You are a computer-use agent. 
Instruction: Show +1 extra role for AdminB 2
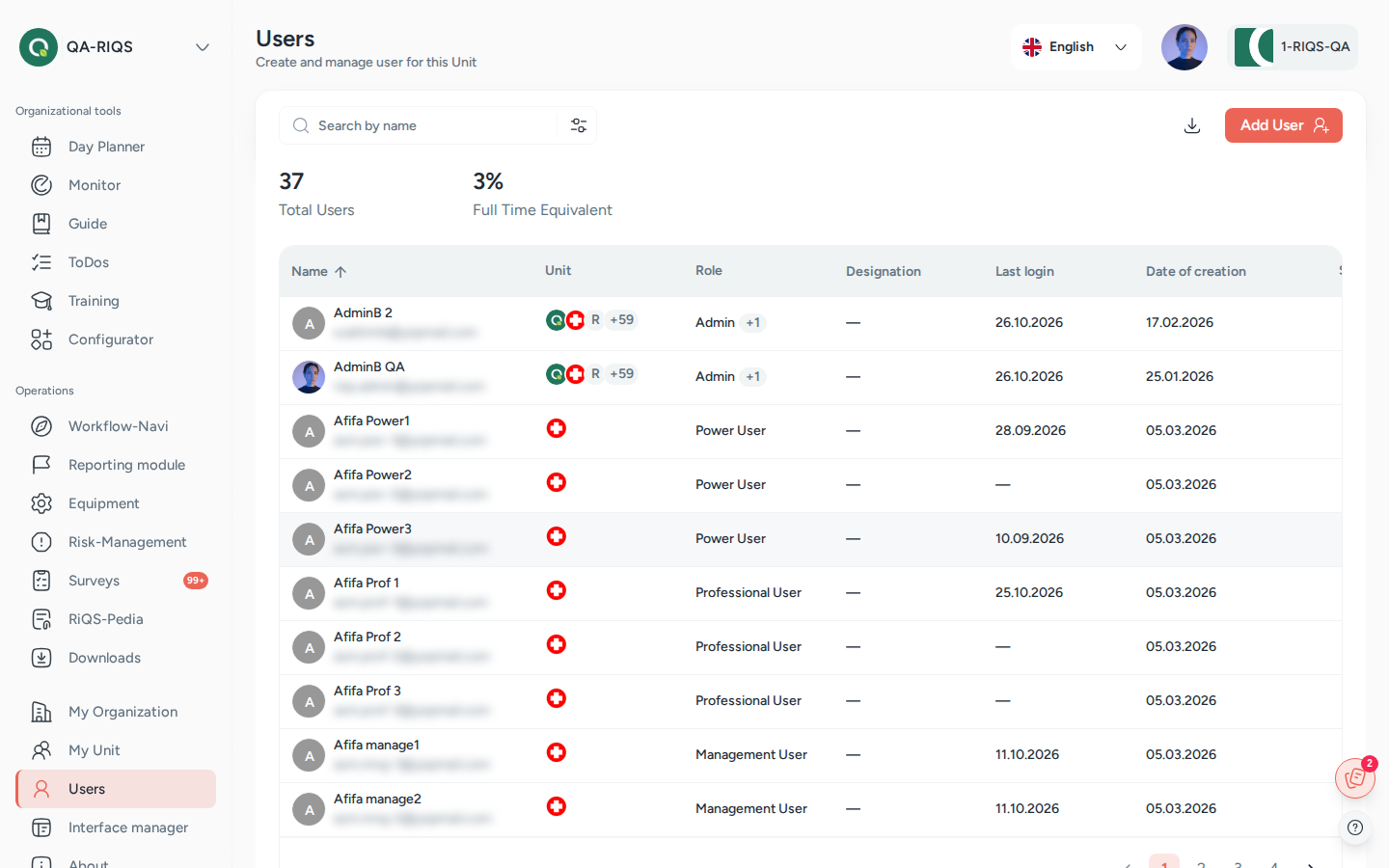pos(753,323)
